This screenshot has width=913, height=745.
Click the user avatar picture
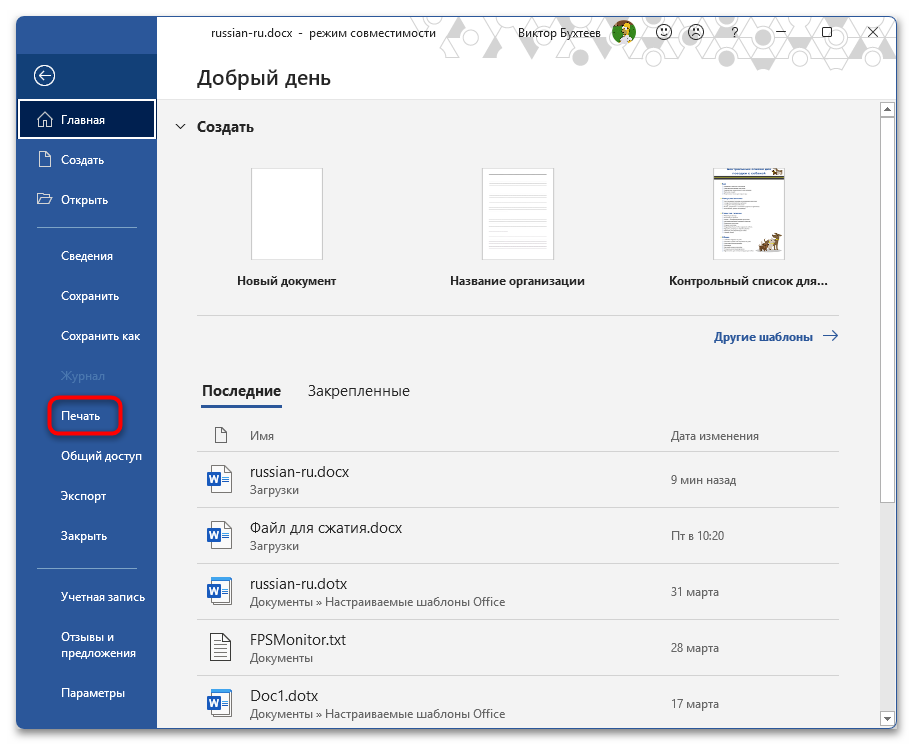pyautogui.click(x=624, y=32)
